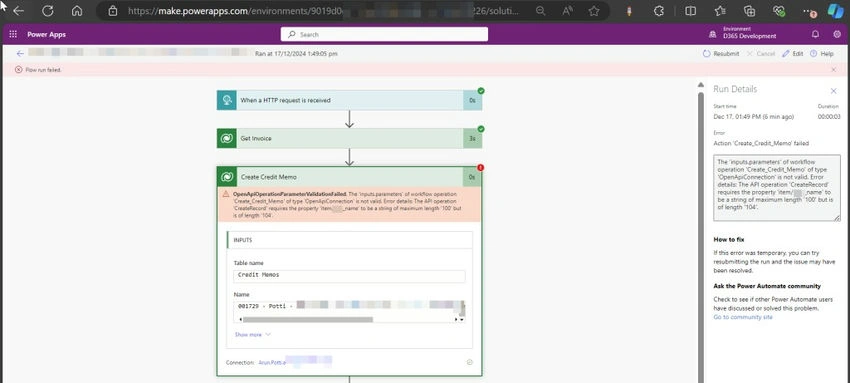The image size is (850, 383).
Task: Go back using the flow page back arrow
Action: [20, 53]
